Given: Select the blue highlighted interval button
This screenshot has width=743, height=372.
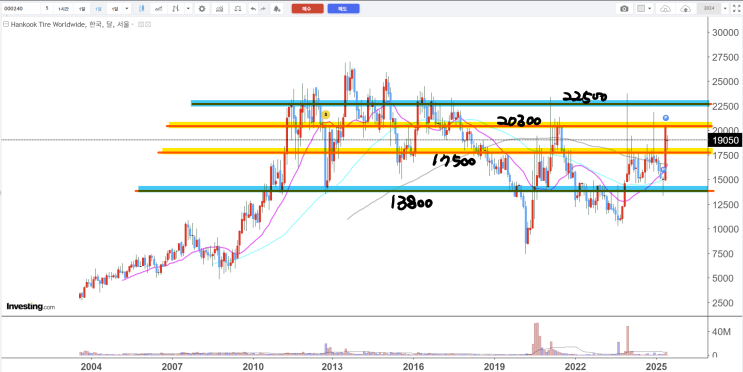Looking at the screenshot, I should coord(98,9).
